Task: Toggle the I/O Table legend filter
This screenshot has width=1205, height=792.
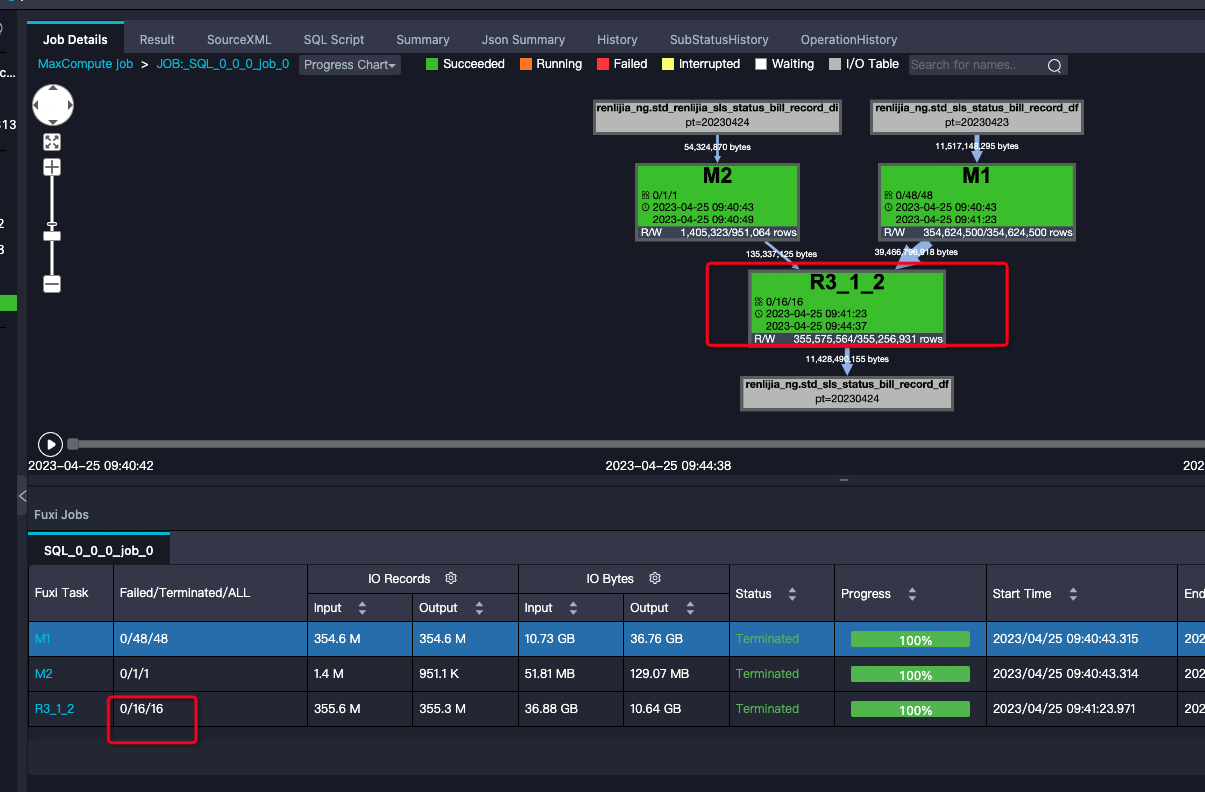Action: coord(864,64)
